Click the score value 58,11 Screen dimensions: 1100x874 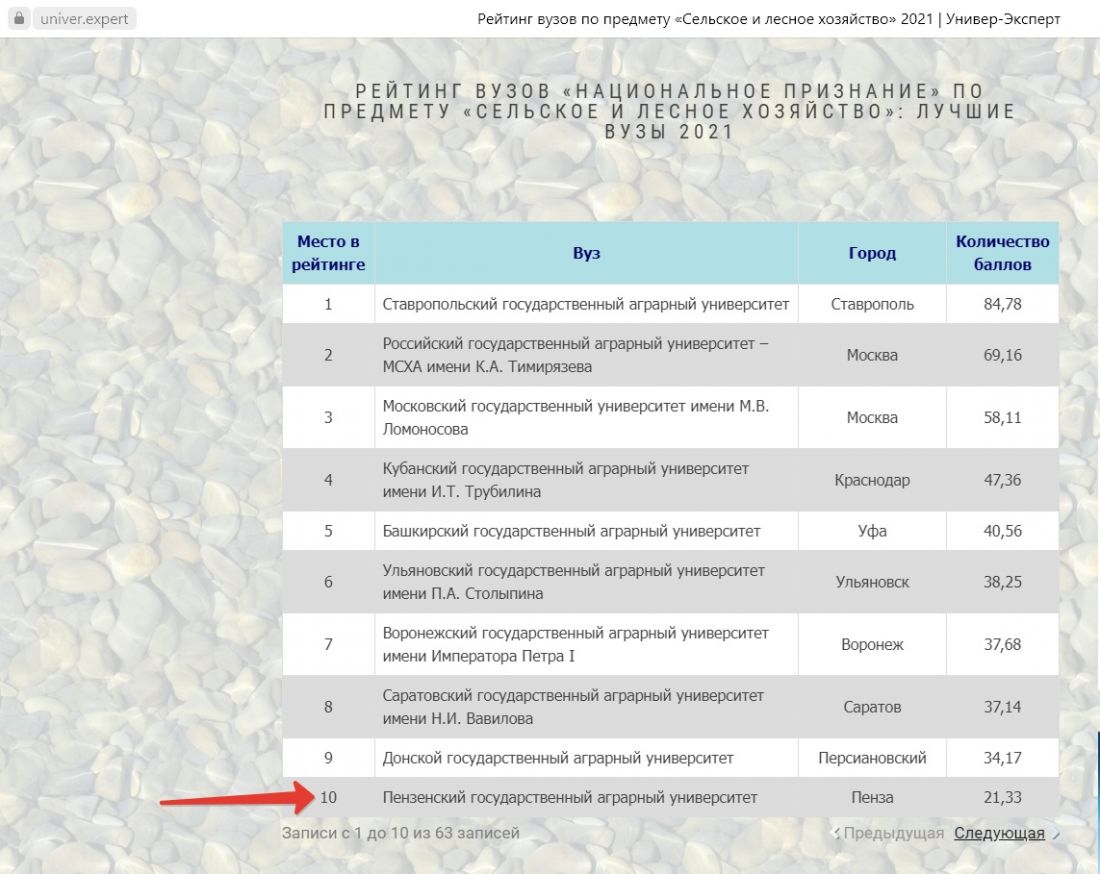point(1002,417)
